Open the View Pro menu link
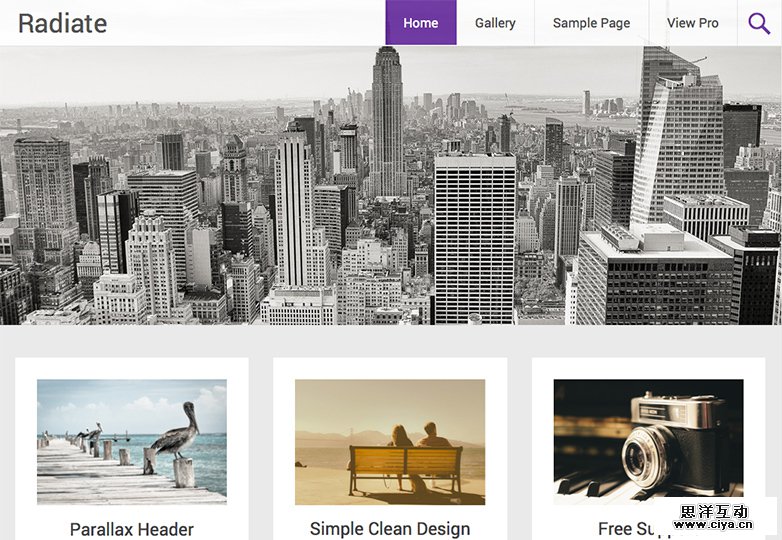The image size is (782, 540). pos(693,23)
